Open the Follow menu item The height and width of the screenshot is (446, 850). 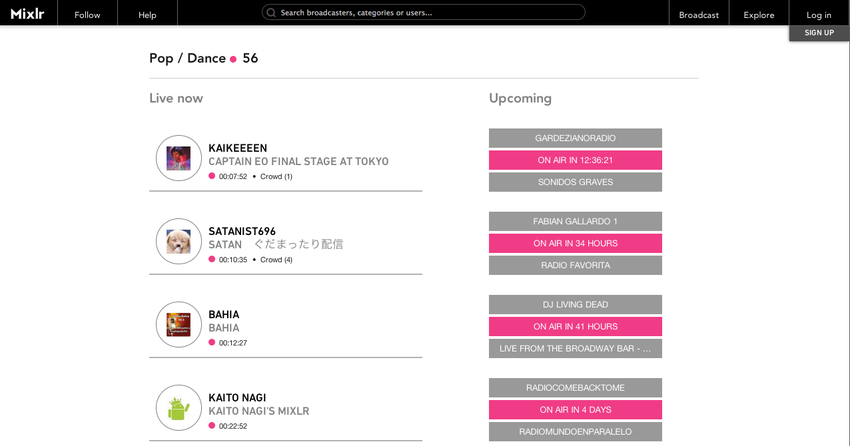[x=87, y=15]
